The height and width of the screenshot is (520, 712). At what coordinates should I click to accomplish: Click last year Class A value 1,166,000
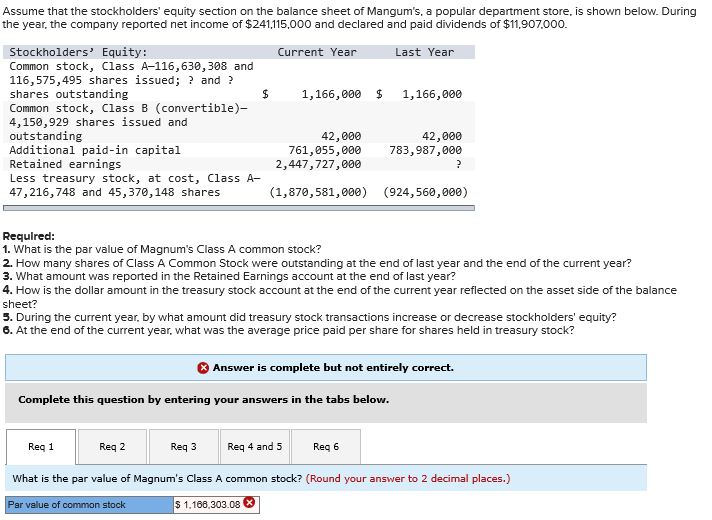[x=432, y=94]
